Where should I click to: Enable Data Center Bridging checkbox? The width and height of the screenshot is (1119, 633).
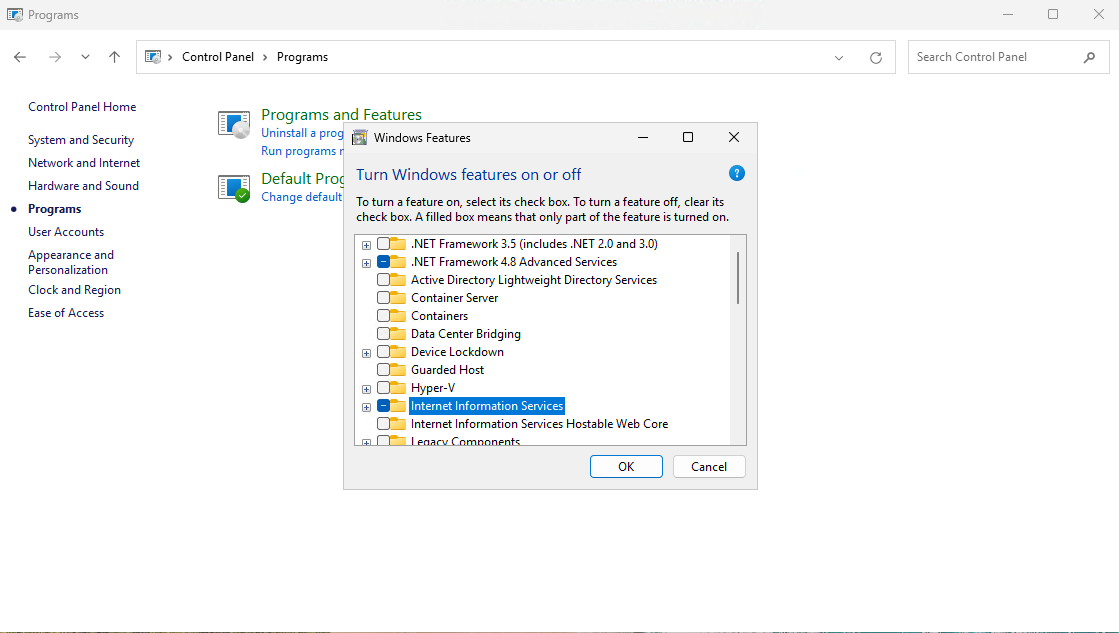[383, 333]
